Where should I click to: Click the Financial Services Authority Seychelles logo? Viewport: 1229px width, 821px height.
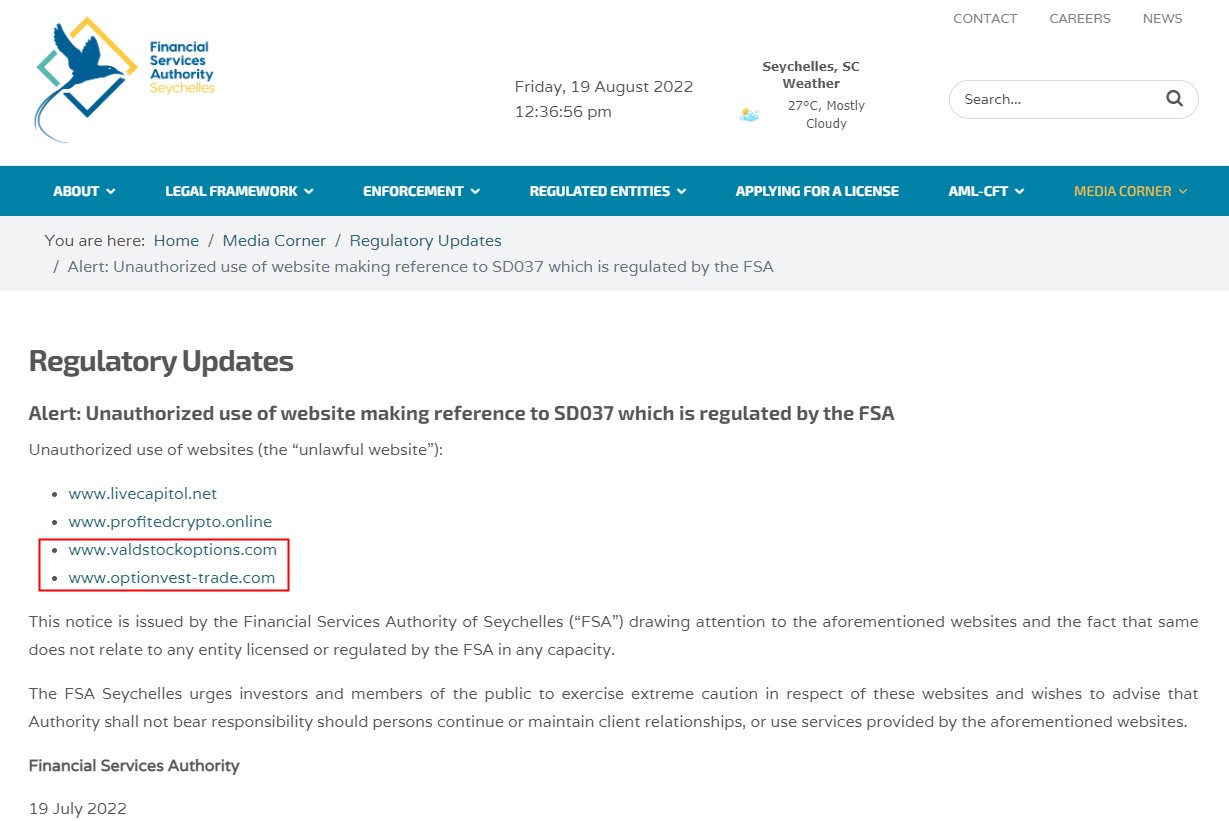click(x=123, y=80)
